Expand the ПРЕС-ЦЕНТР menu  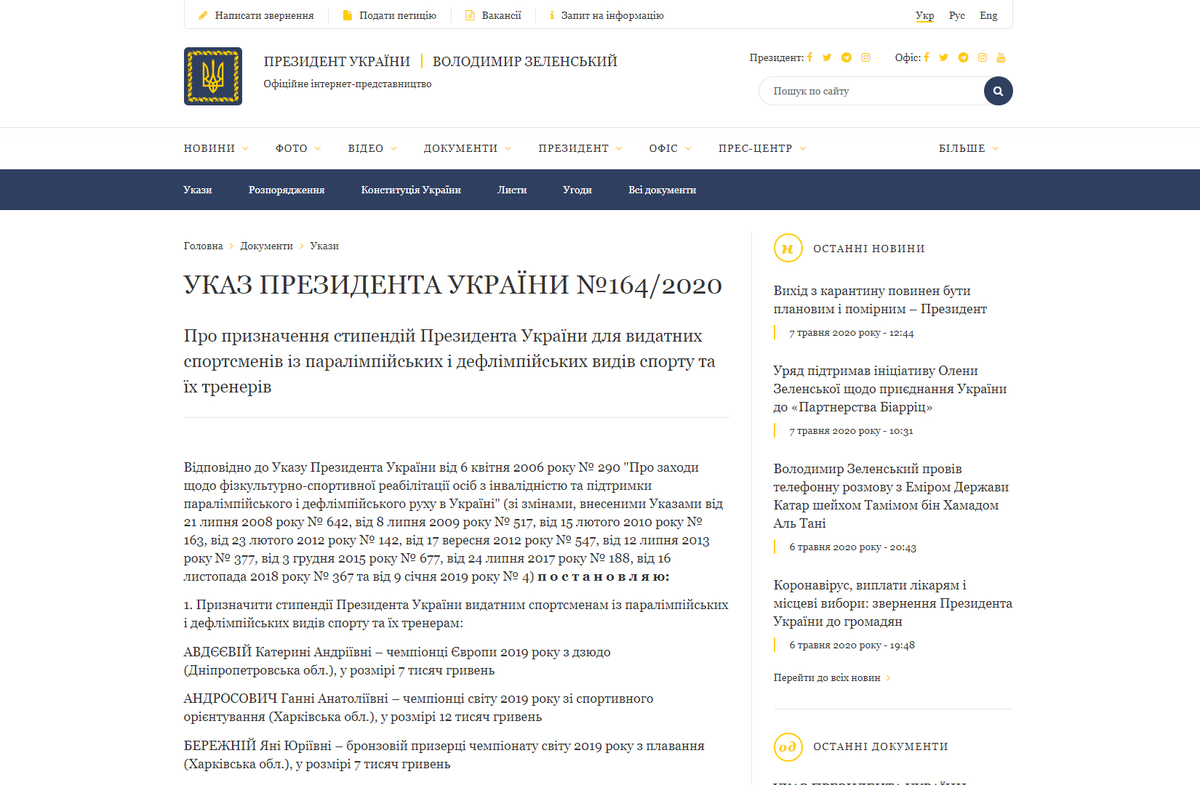coord(762,148)
